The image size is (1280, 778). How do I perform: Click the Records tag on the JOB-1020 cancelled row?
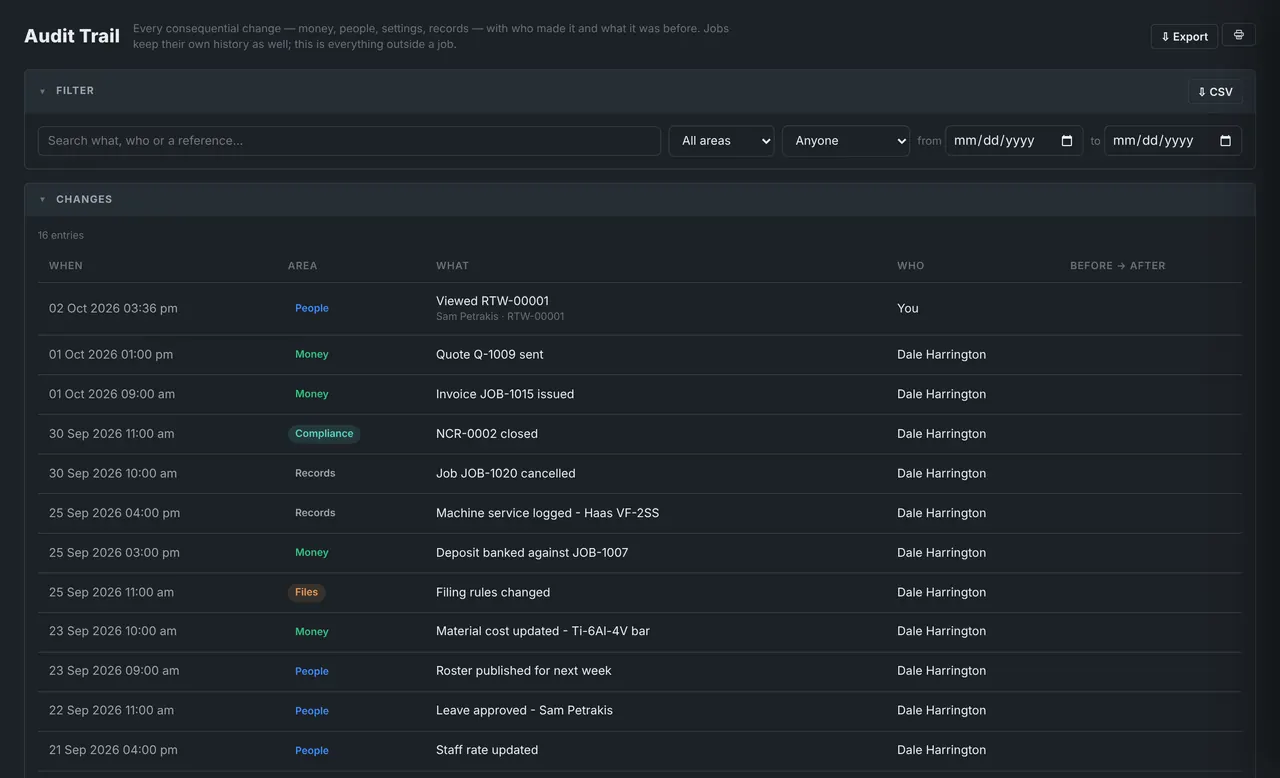315,473
